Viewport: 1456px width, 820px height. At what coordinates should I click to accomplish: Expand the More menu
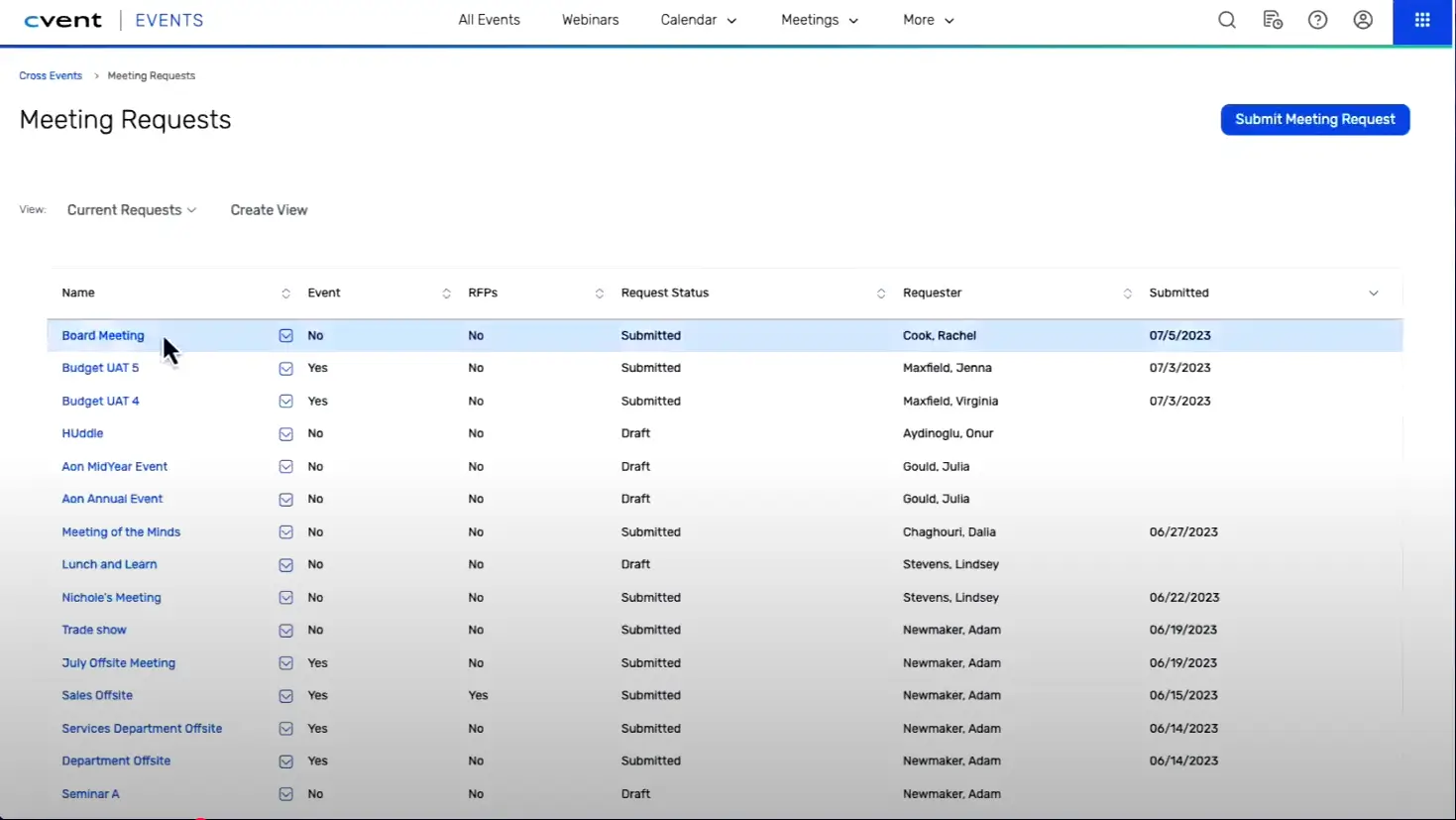pyautogui.click(x=929, y=20)
